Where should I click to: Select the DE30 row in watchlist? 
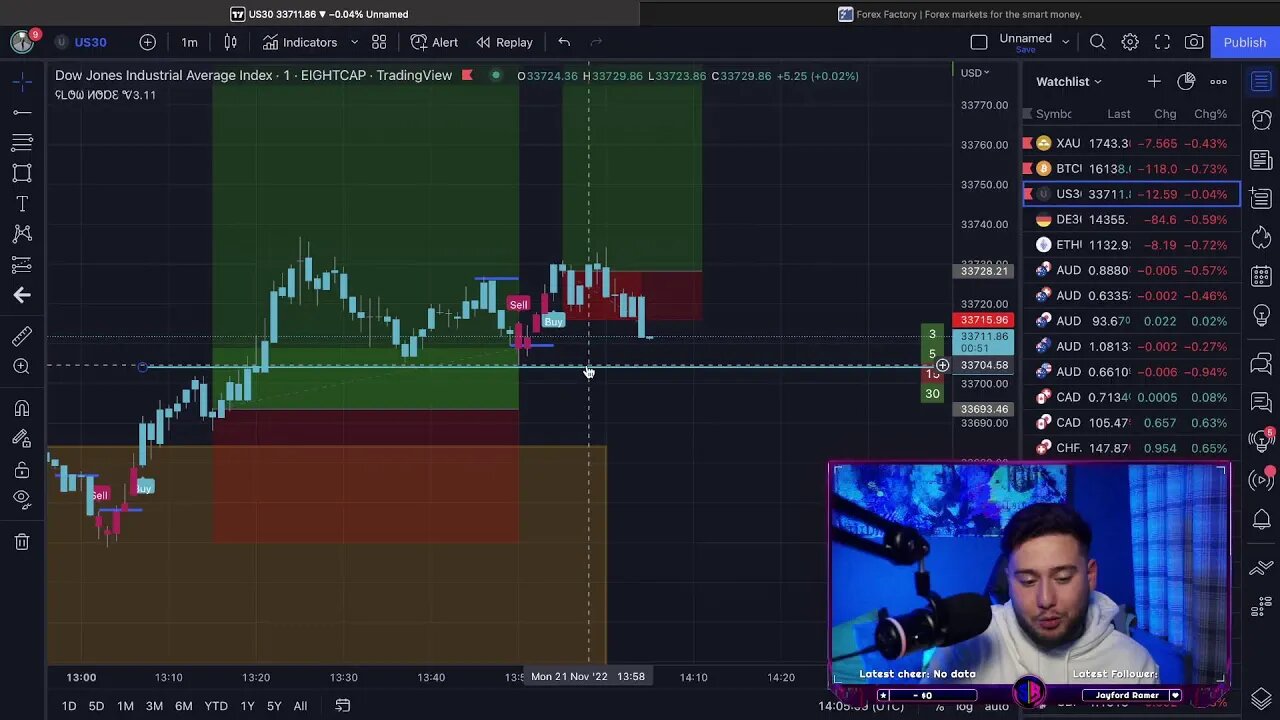tap(1132, 219)
